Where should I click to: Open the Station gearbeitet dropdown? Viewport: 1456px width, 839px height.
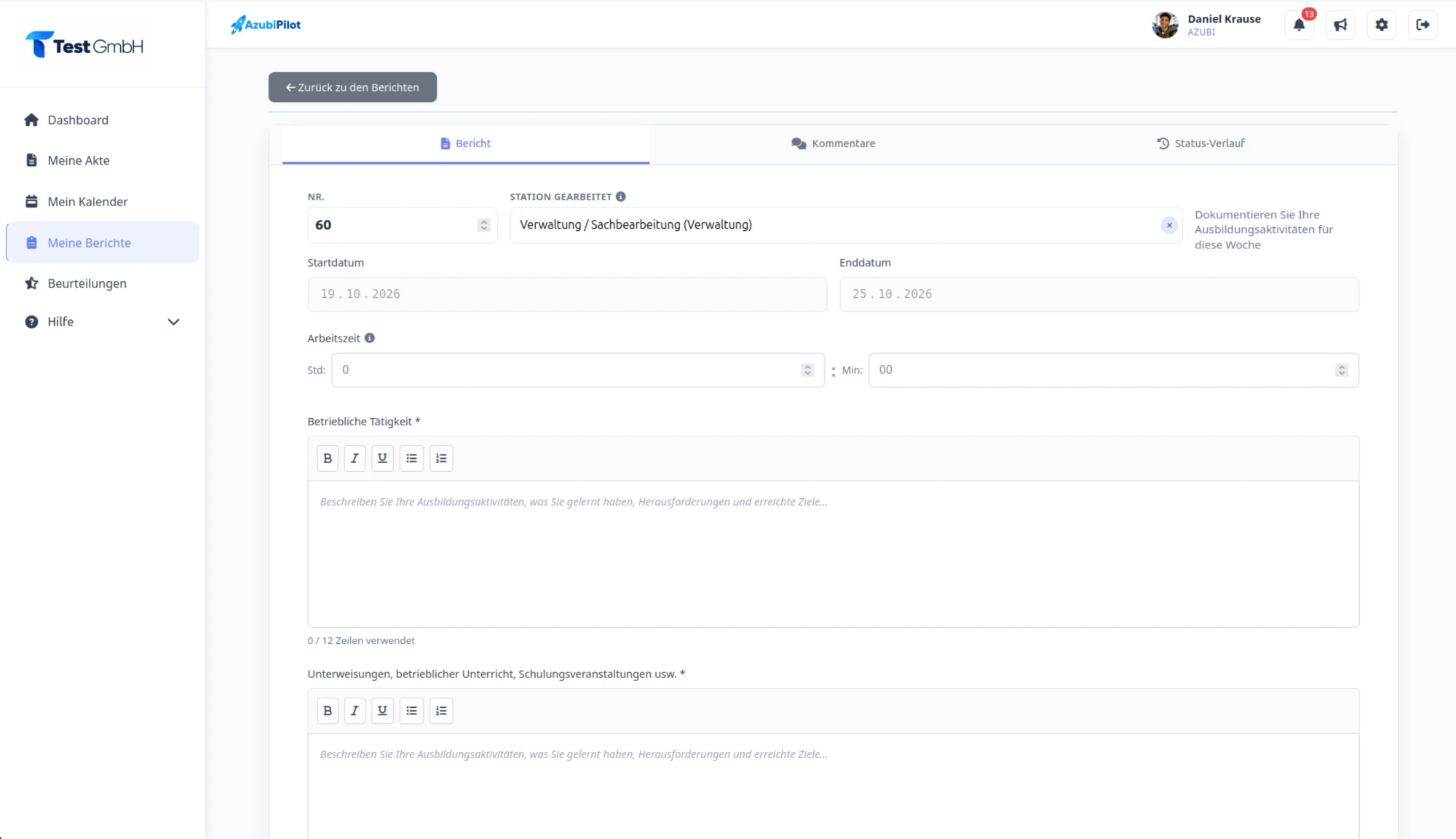pos(846,225)
